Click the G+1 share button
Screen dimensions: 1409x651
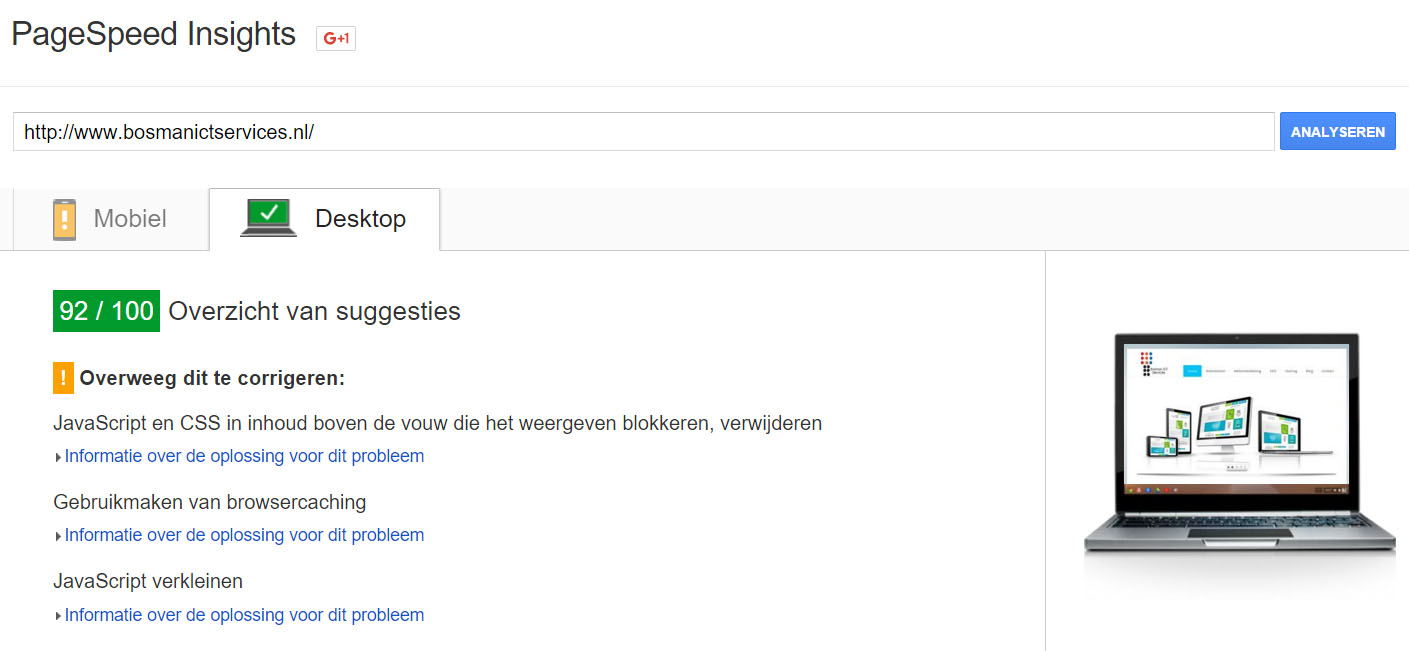(x=336, y=38)
